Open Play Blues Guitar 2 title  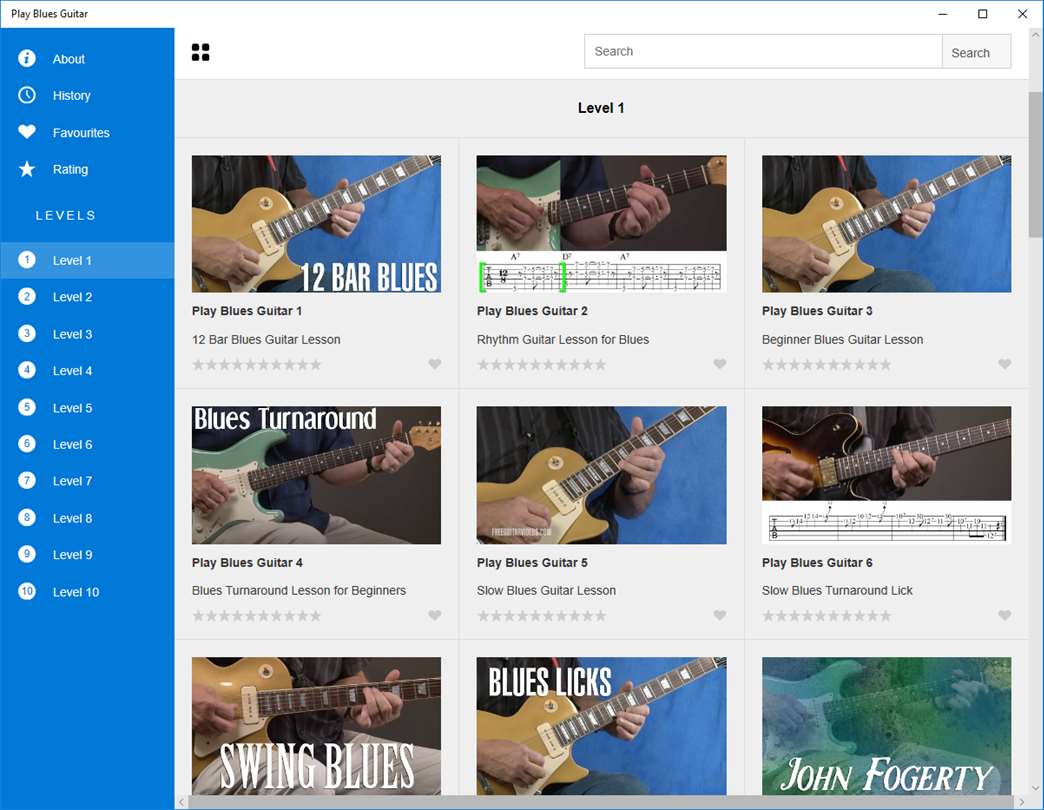[532, 311]
